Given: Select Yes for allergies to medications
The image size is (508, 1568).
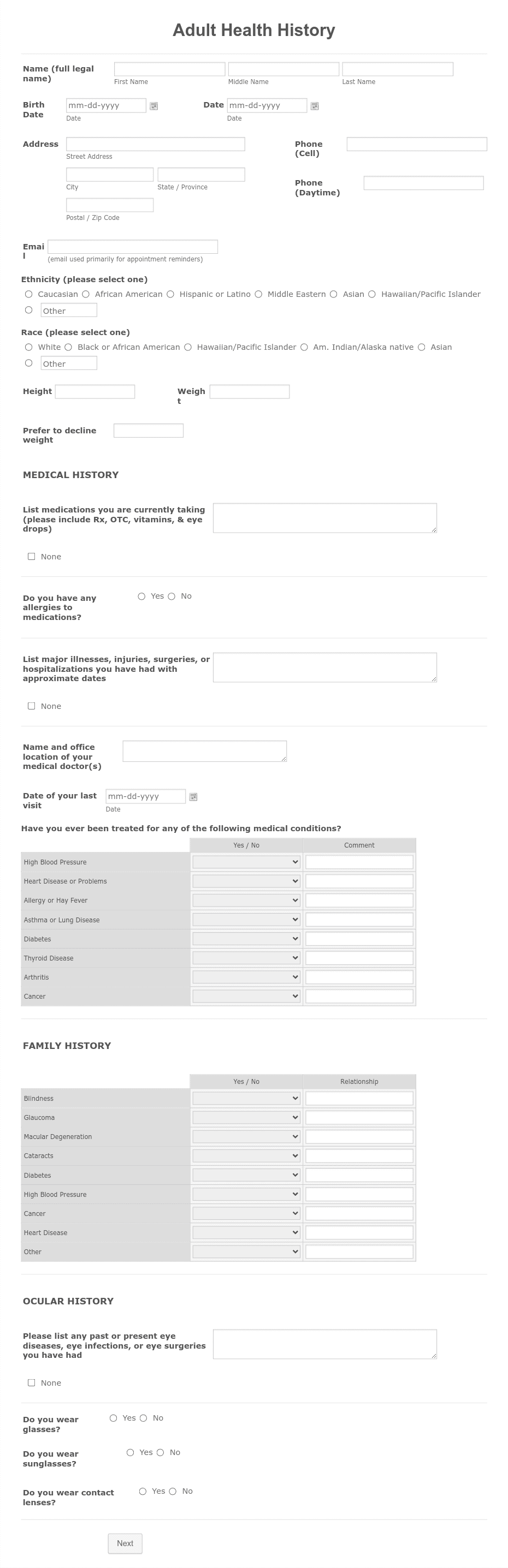Looking at the screenshot, I should tap(141, 596).
